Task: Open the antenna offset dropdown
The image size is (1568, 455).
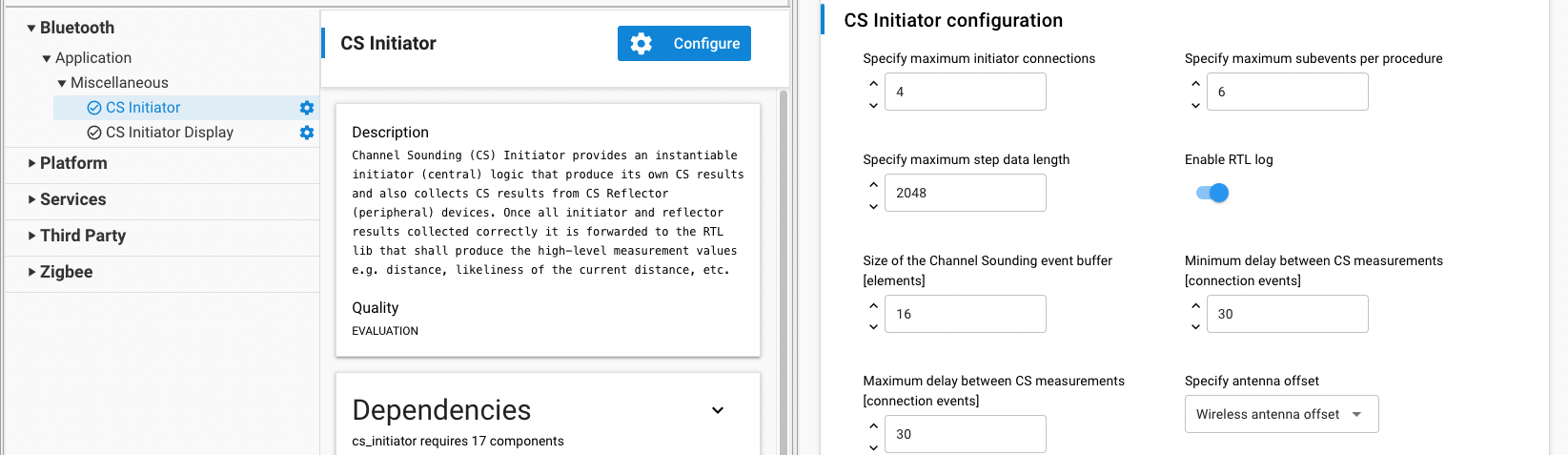Action: click(x=1281, y=414)
